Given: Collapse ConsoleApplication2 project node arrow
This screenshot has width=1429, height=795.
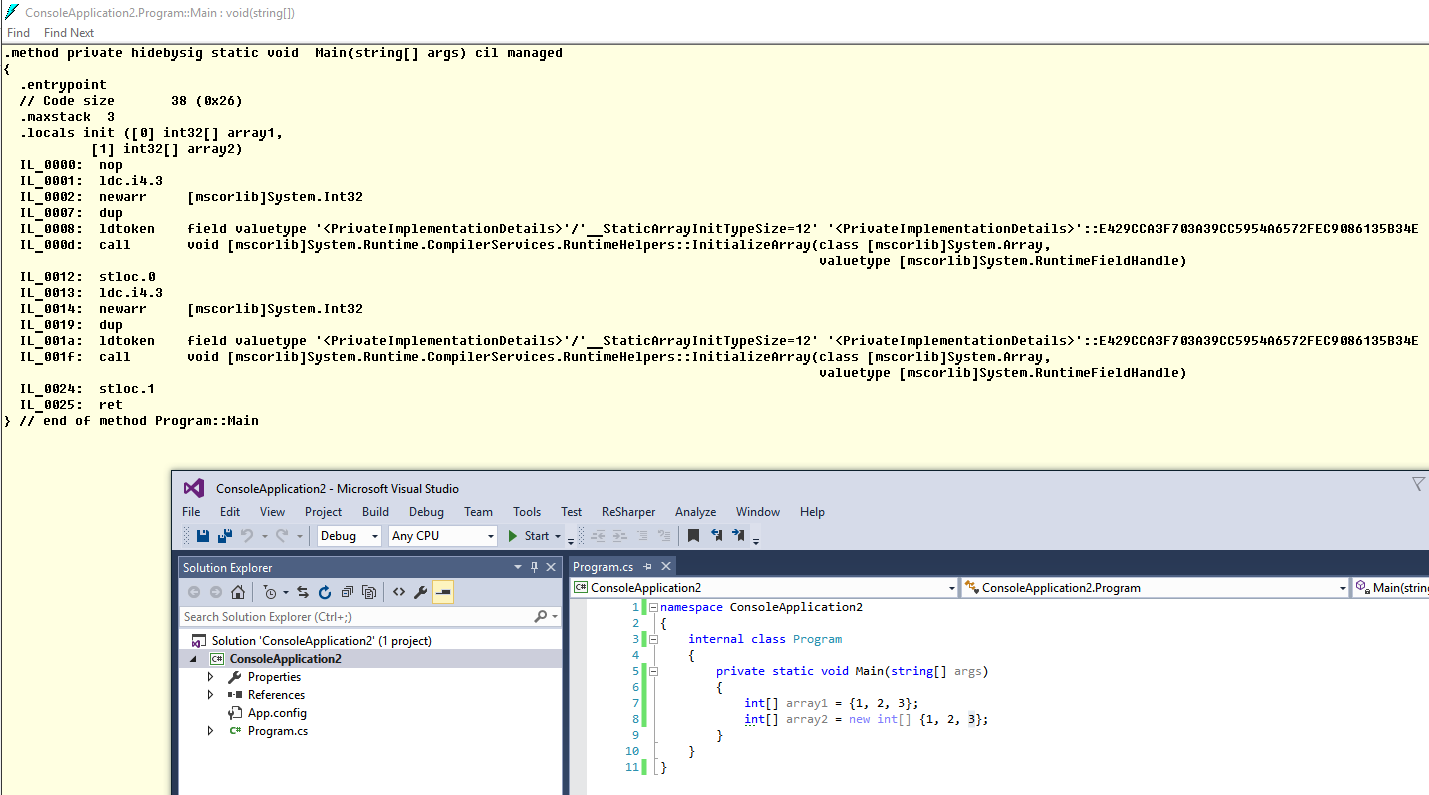Looking at the screenshot, I should (x=194, y=659).
